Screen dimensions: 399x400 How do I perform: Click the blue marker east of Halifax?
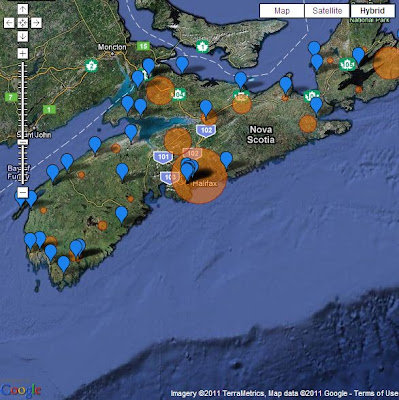(226, 160)
